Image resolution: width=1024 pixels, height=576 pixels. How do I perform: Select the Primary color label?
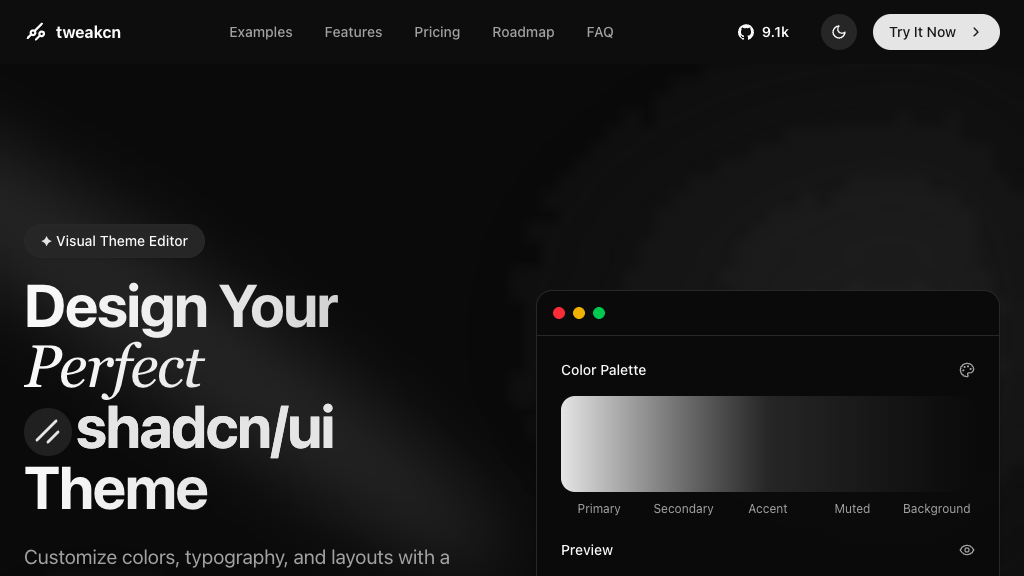tap(599, 509)
